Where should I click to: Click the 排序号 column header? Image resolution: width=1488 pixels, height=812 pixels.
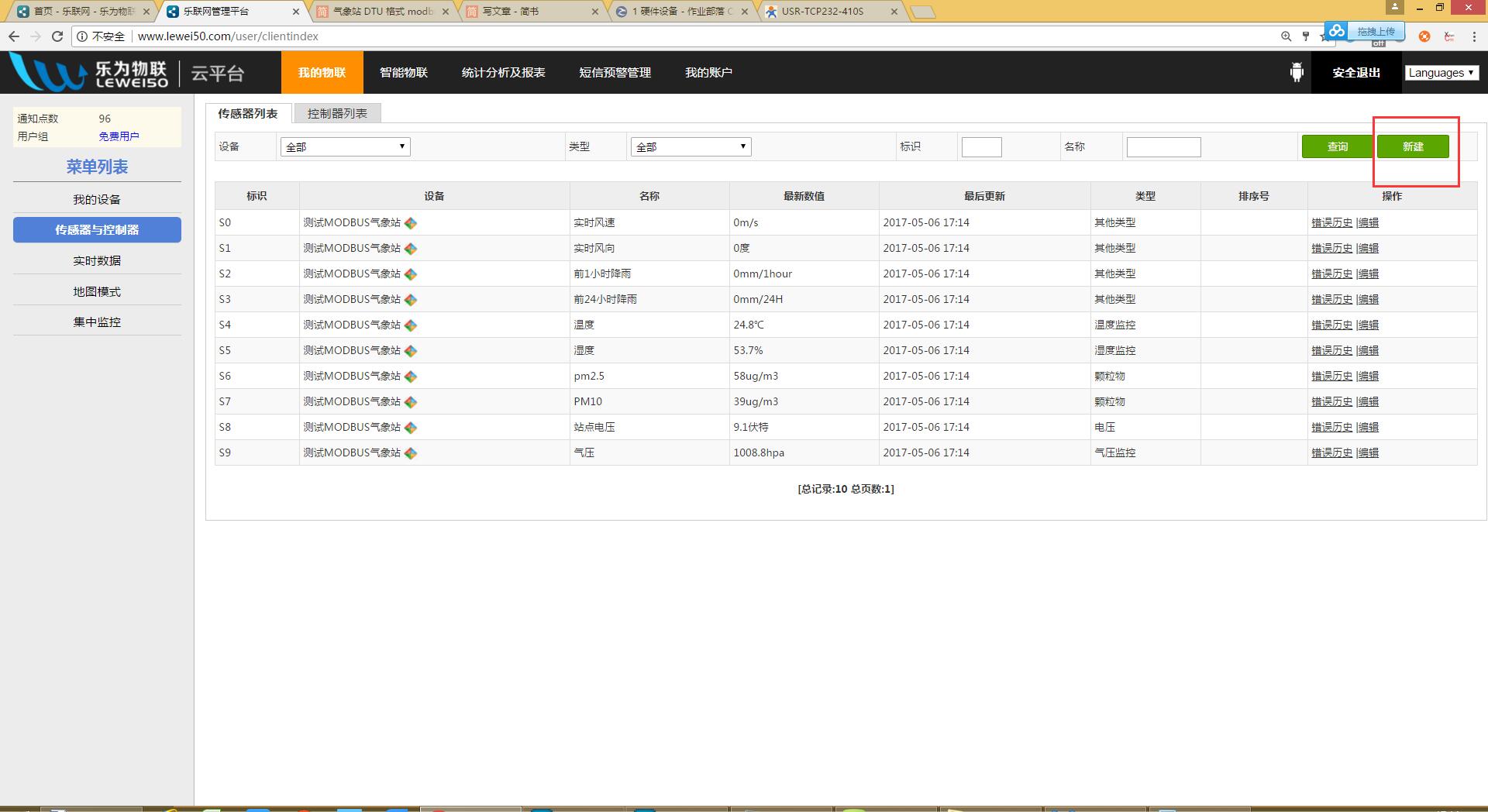pyautogui.click(x=1254, y=197)
